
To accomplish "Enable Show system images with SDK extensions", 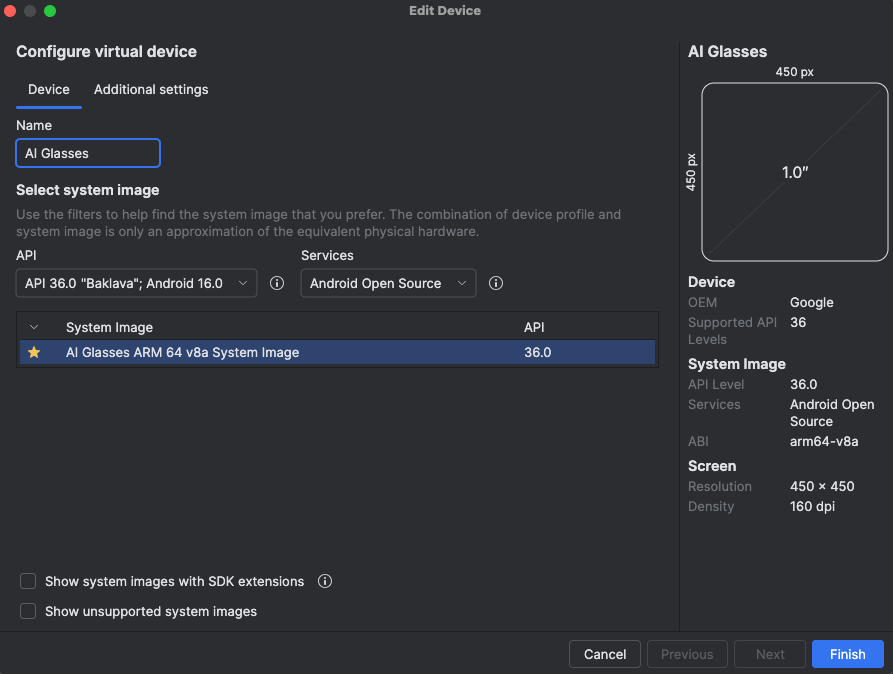I will (28, 581).
